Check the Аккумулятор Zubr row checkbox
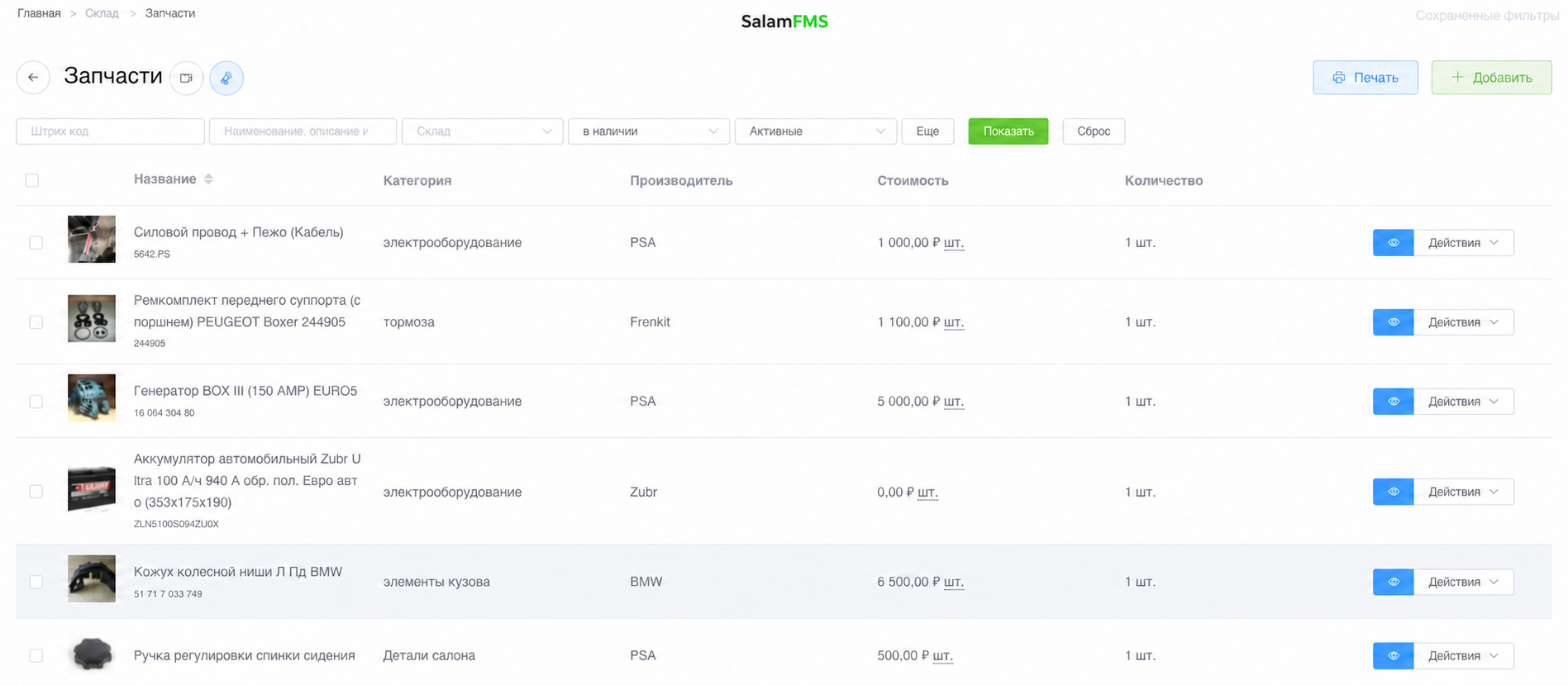The image size is (1568, 685). pos(36,492)
